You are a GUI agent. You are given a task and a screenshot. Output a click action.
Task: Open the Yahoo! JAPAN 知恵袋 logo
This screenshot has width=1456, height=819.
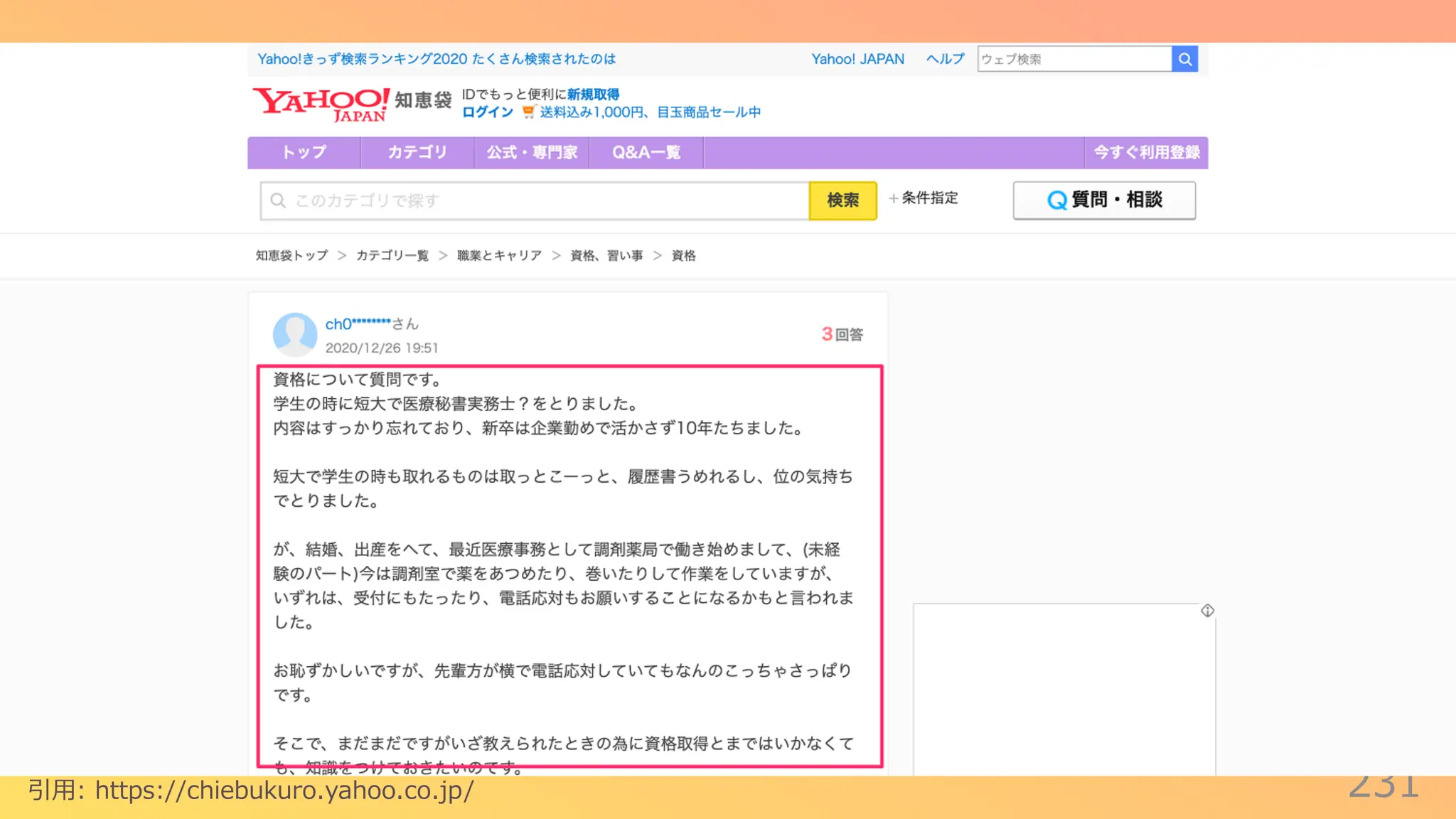[x=352, y=105]
